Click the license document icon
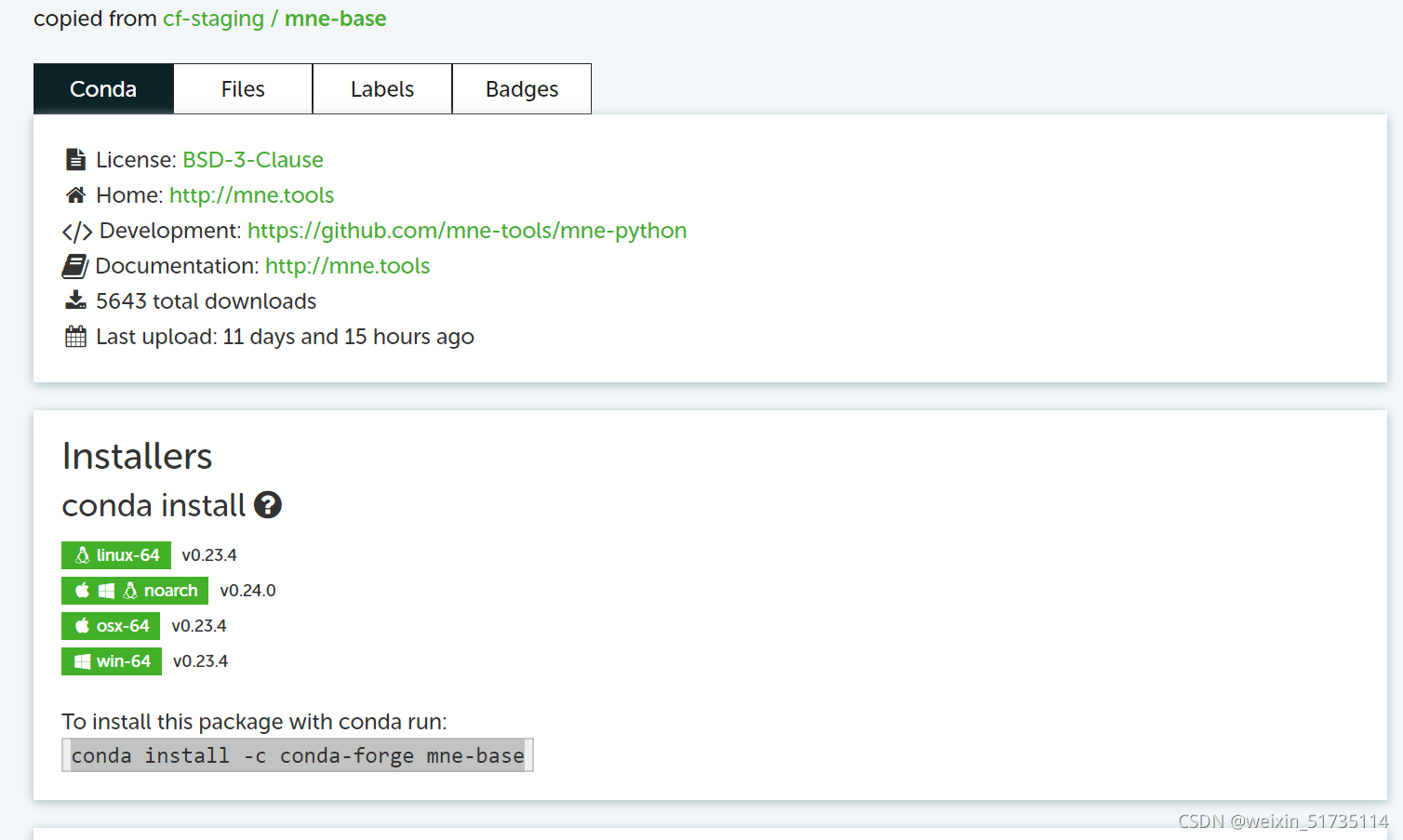This screenshot has height=840, width=1403. click(76, 160)
